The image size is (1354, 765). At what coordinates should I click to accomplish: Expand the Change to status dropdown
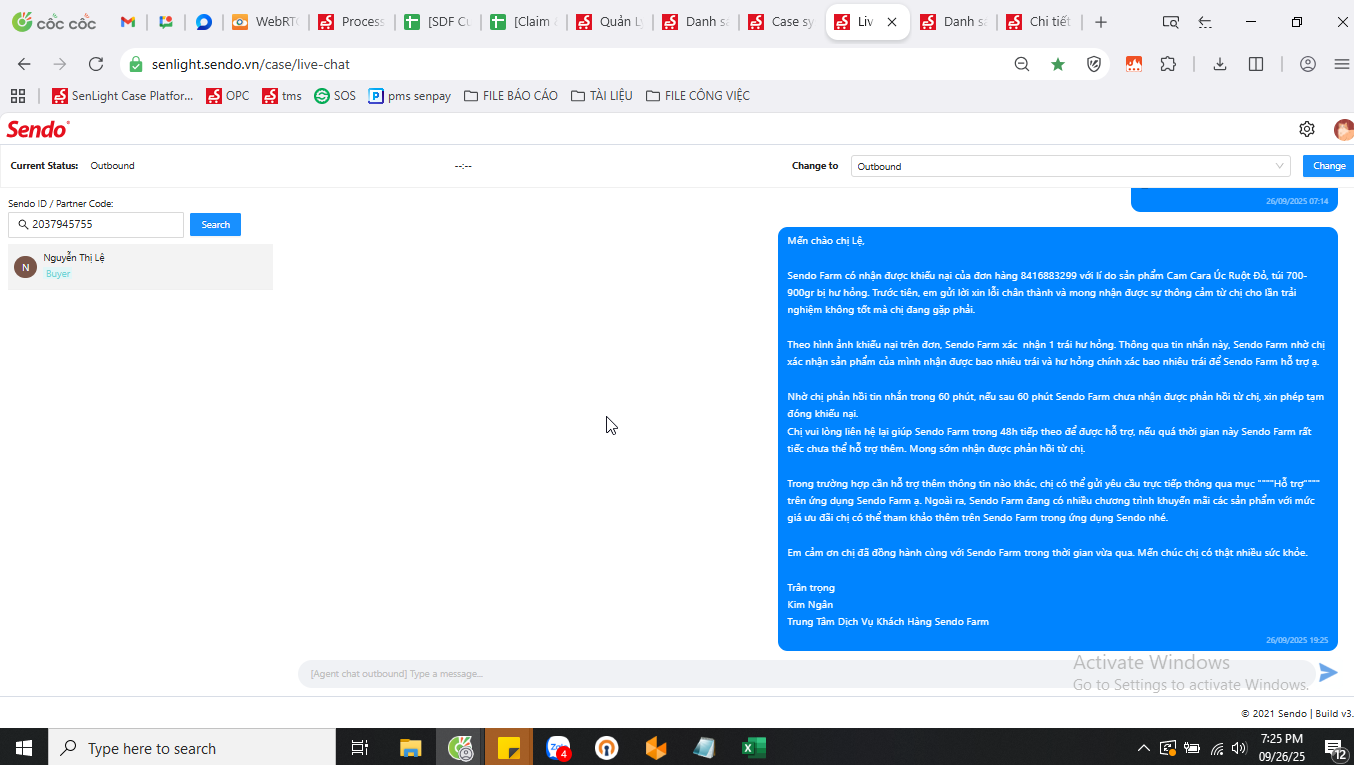[1071, 166]
